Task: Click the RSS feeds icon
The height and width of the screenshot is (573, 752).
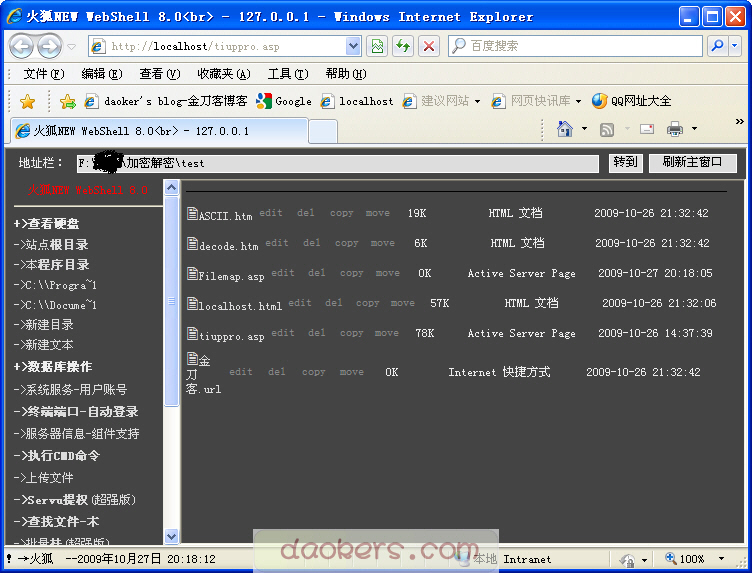Action: [x=607, y=129]
